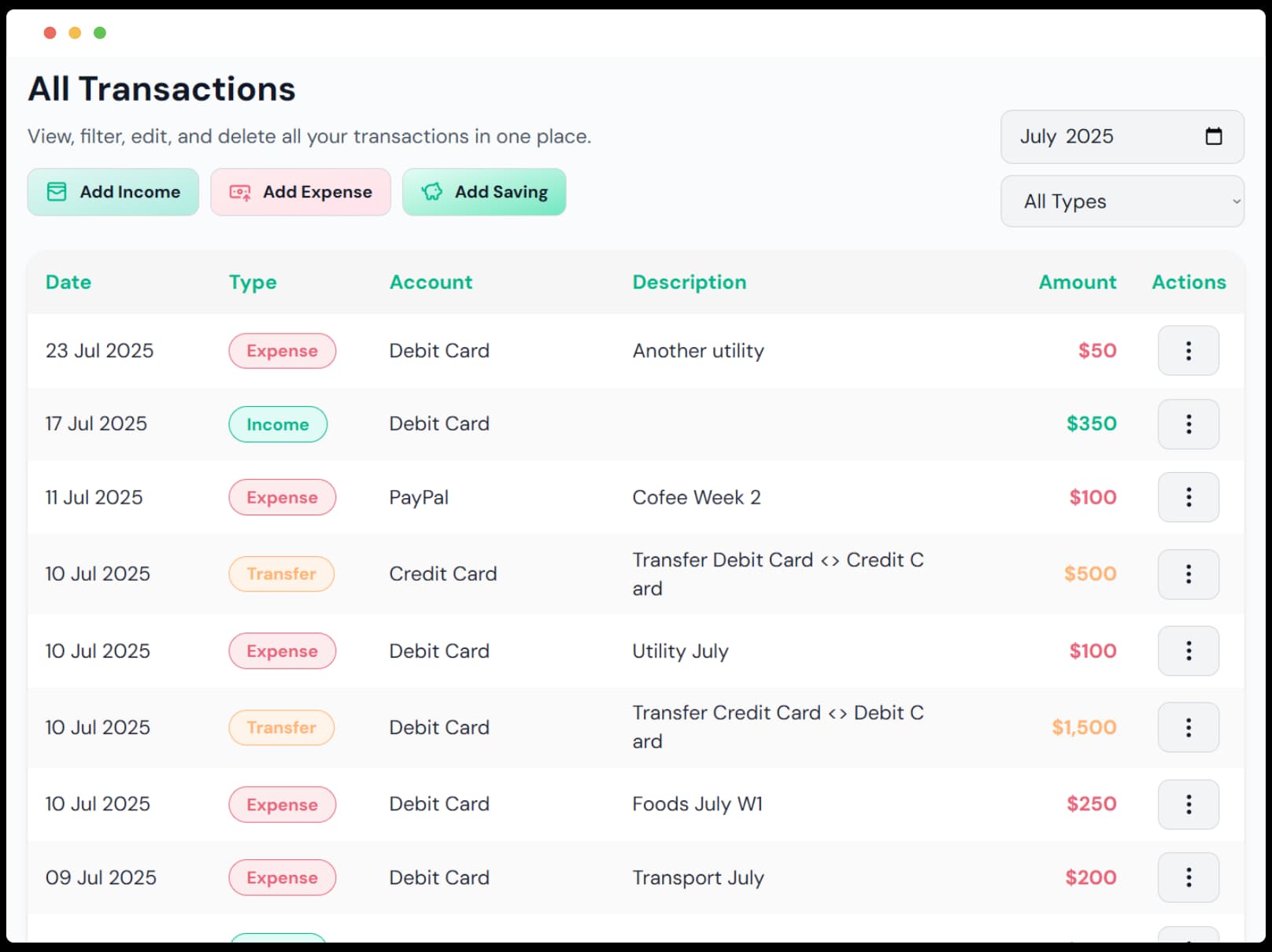Screen dimensions: 1272x952
Task: Click the Date column header
Action: (68, 282)
